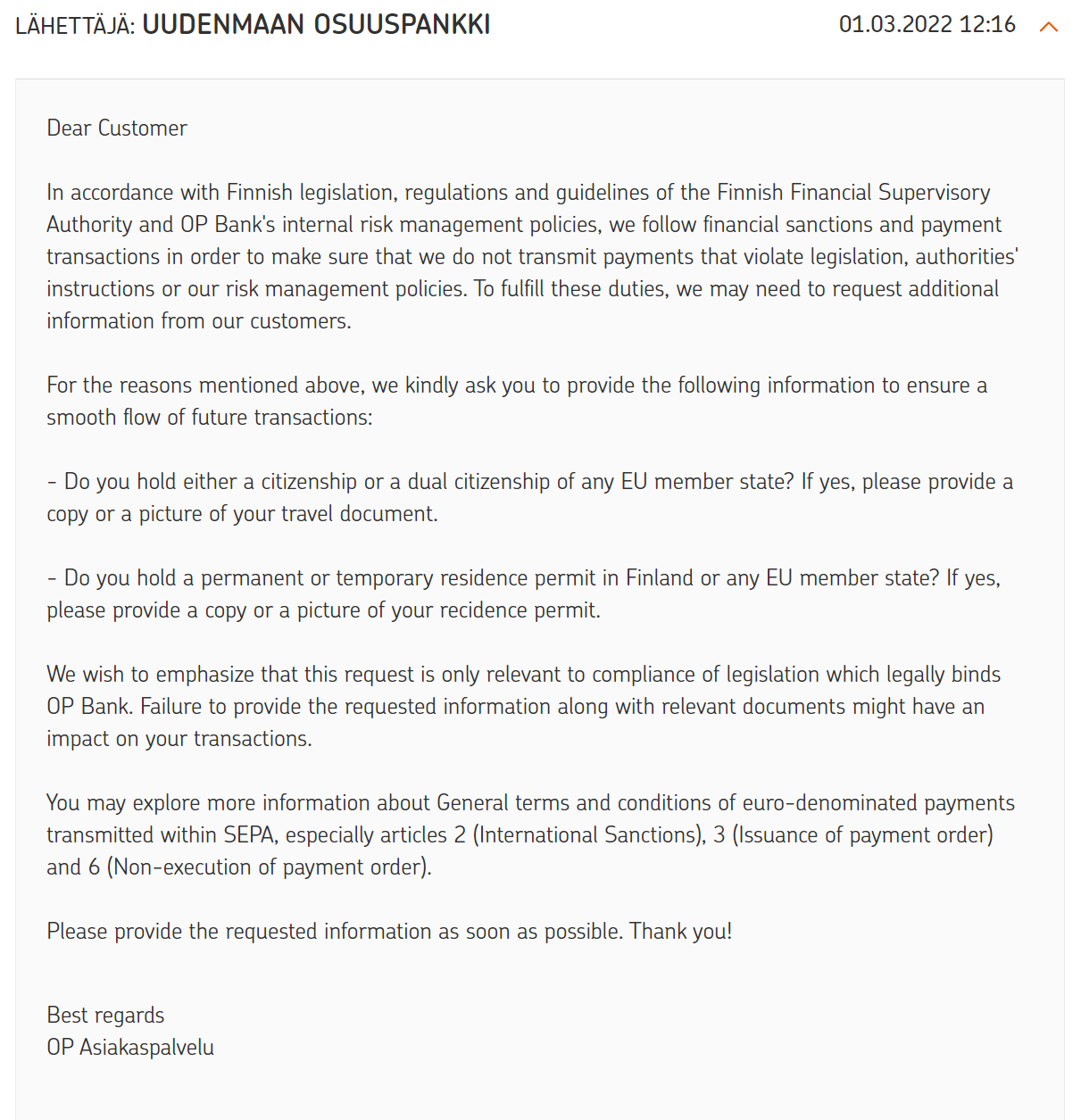Click the line 'and 6 (Non-execution of payment order).'

tap(239, 867)
